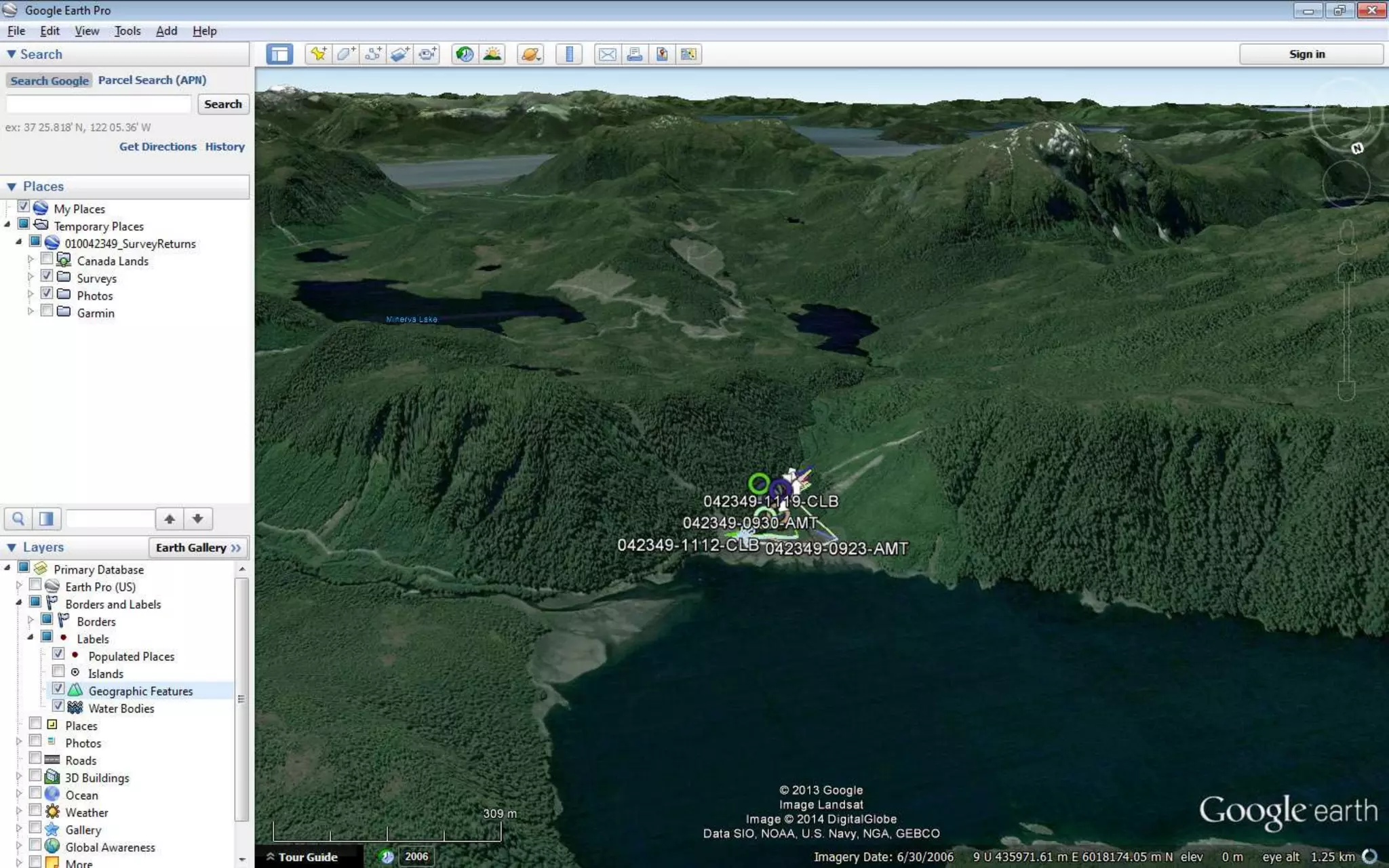Open historical imagery clock icon
This screenshot has width=1389, height=868.
pyautogui.click(x=465, y=54)
